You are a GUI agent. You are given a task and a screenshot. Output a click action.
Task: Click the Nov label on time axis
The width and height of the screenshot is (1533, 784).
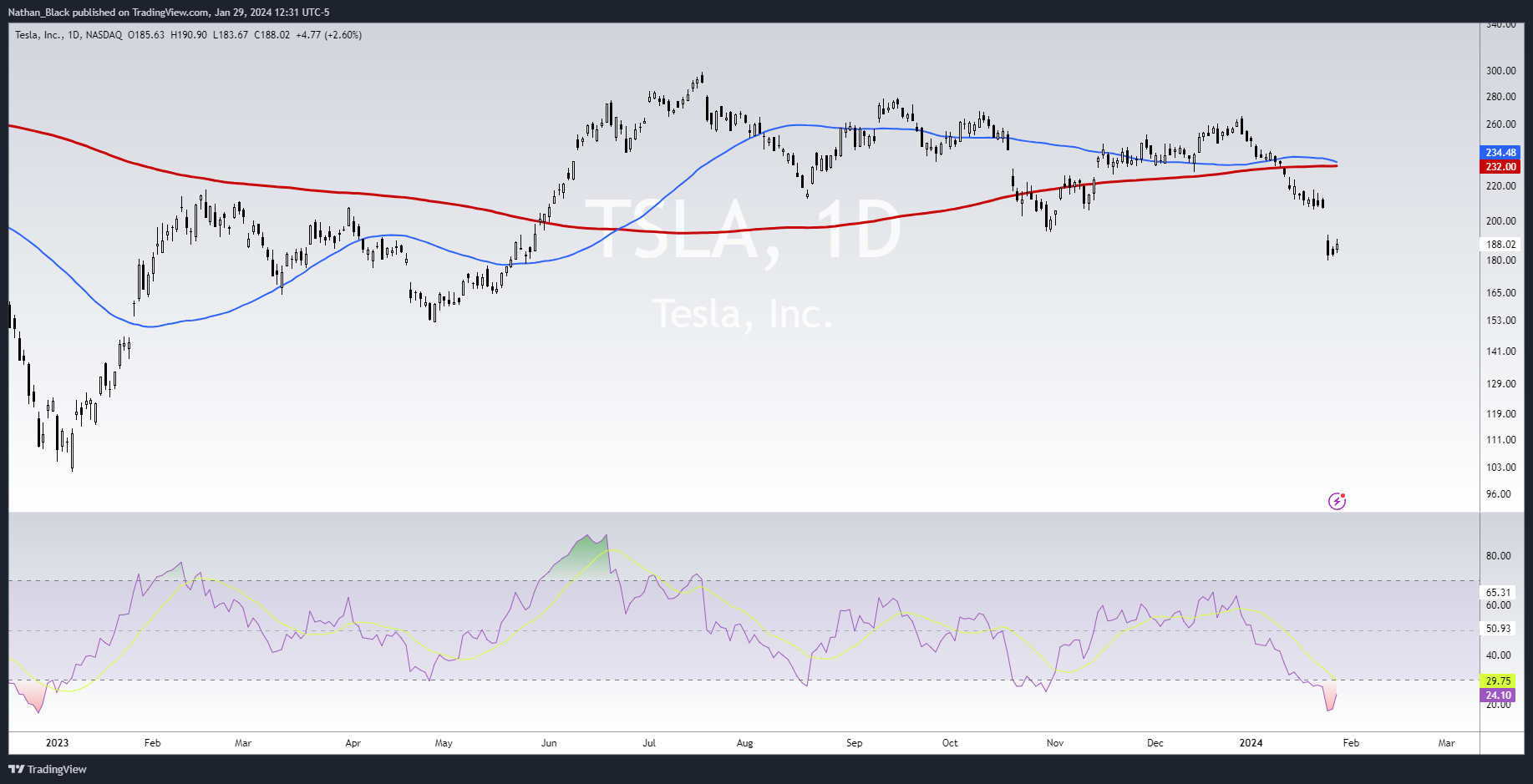pos(1055,743)
